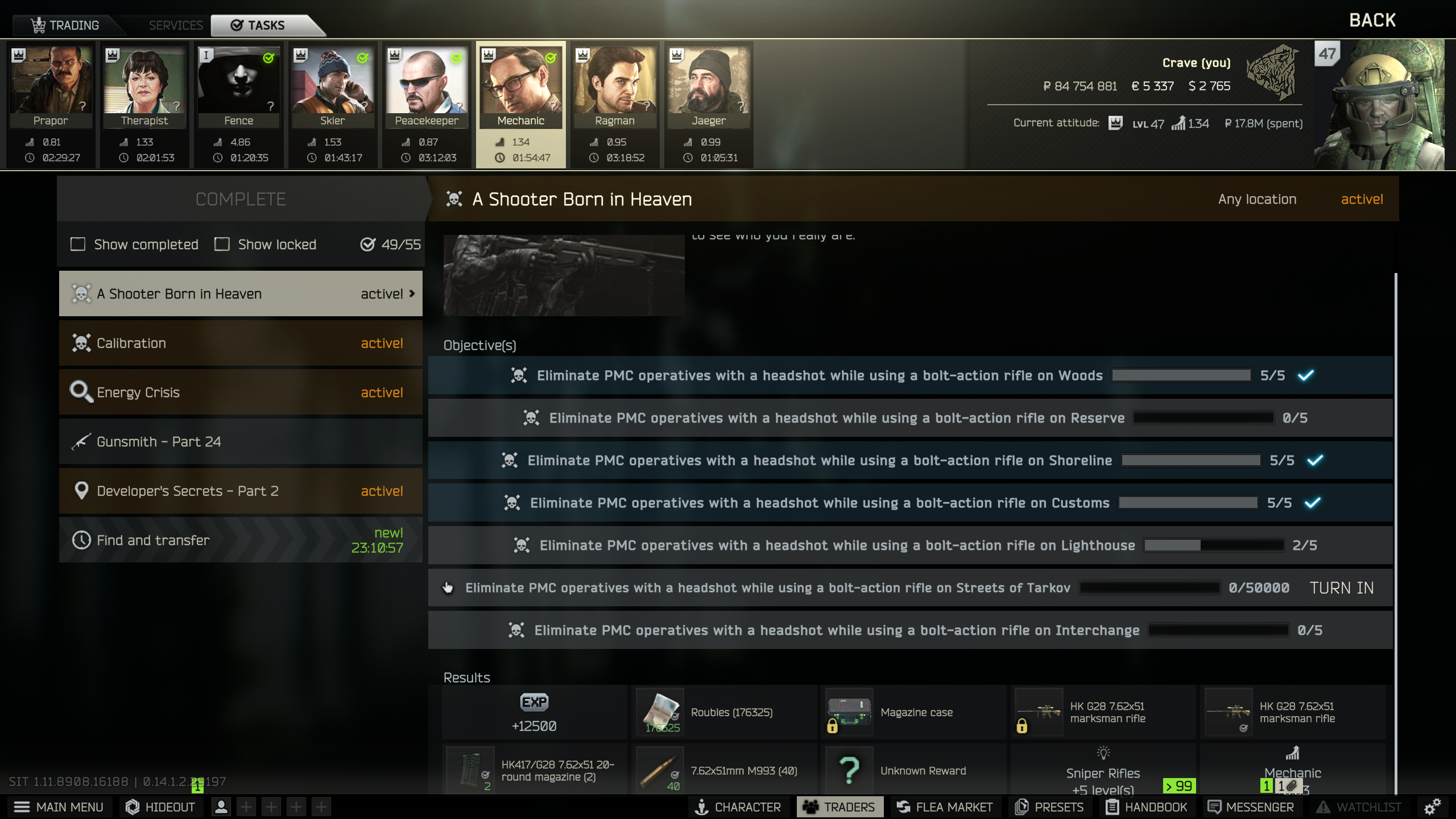Viewport: 1456px width, 819px height.
Task: Open settings gear icon in bottom bar
Action: pos(1432,806)
